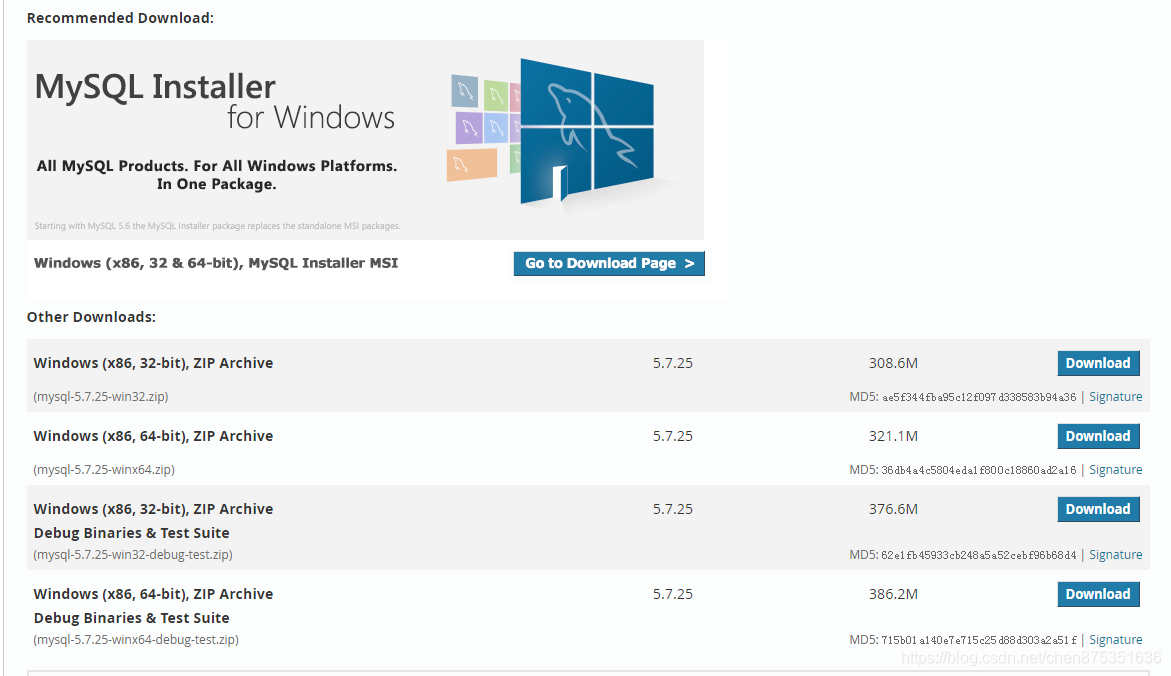Open Signature link for winx64-debug-test.zip
1171x676 pixels.
pyautogui.click(x=1116, y=640)
